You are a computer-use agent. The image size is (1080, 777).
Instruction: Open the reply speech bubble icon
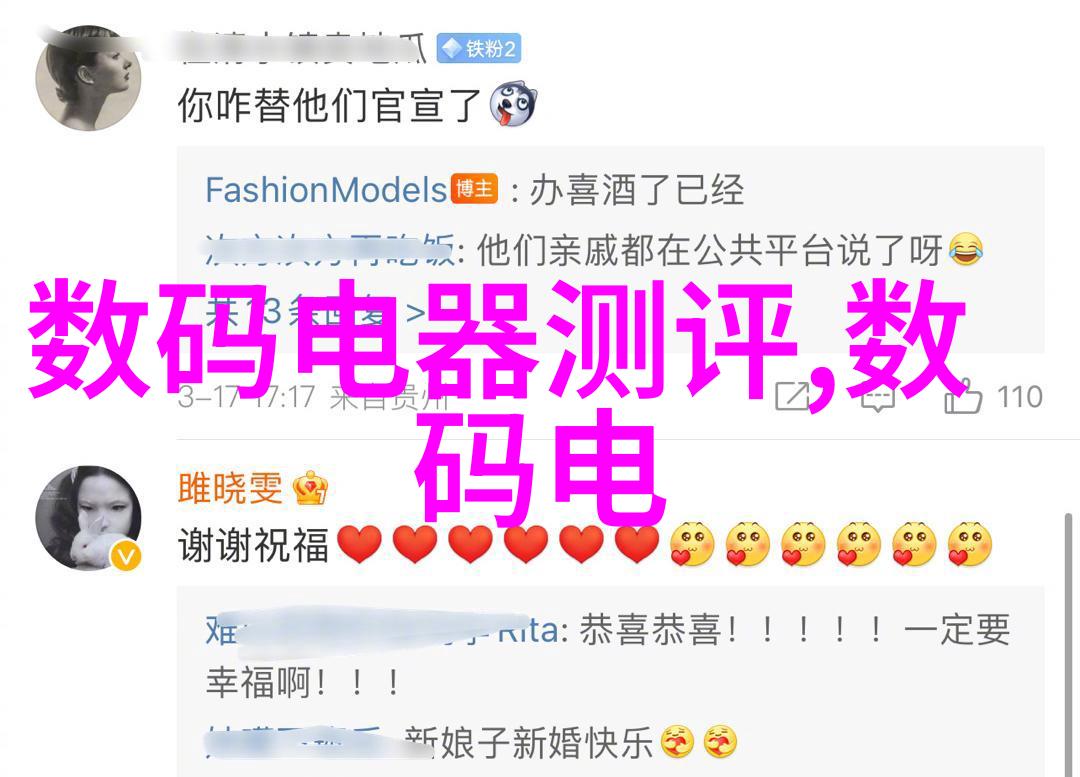[x=877, y=397]
